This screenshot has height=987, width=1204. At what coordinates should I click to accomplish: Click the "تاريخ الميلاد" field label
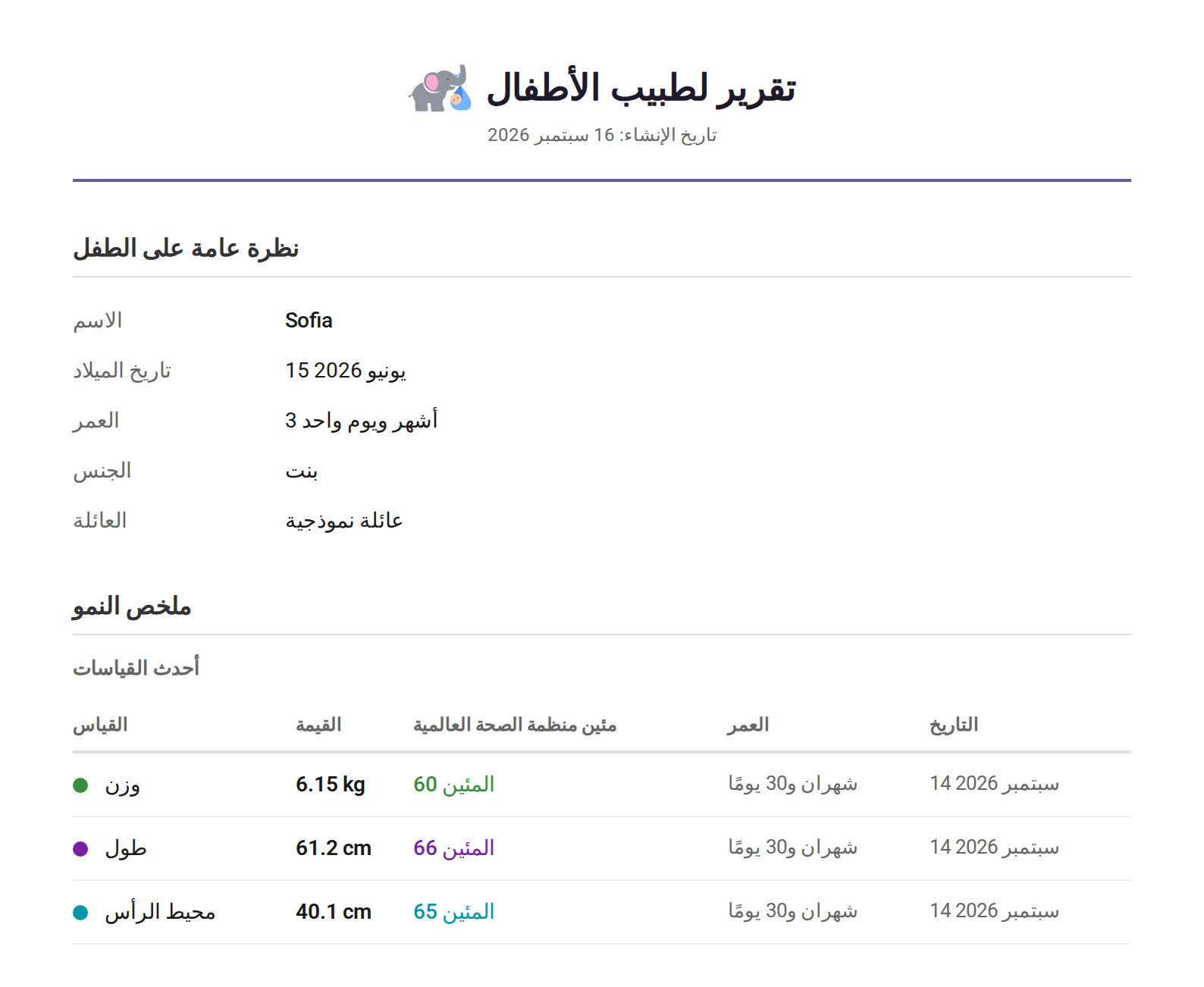point(122,371)
